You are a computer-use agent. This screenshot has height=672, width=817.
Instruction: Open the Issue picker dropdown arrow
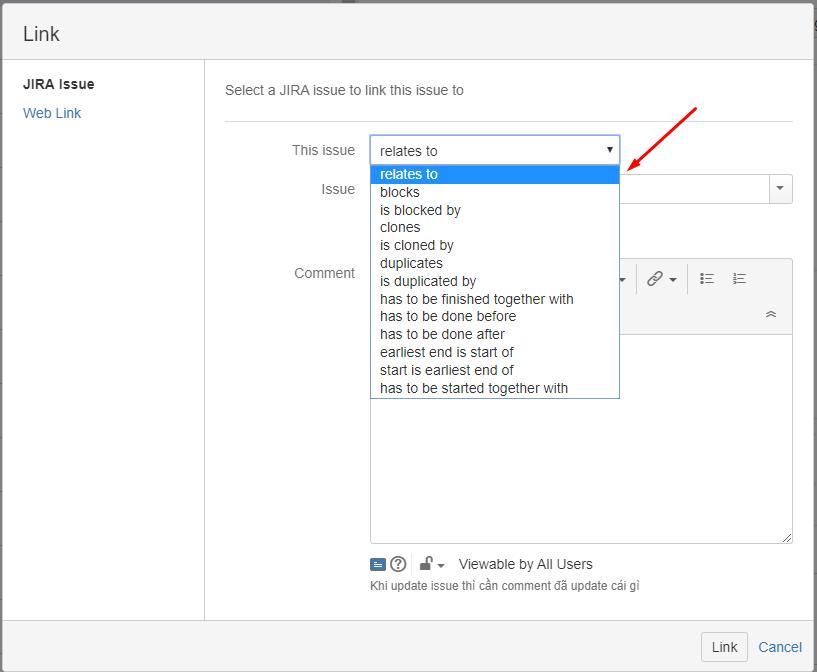[x=780, y=189]
